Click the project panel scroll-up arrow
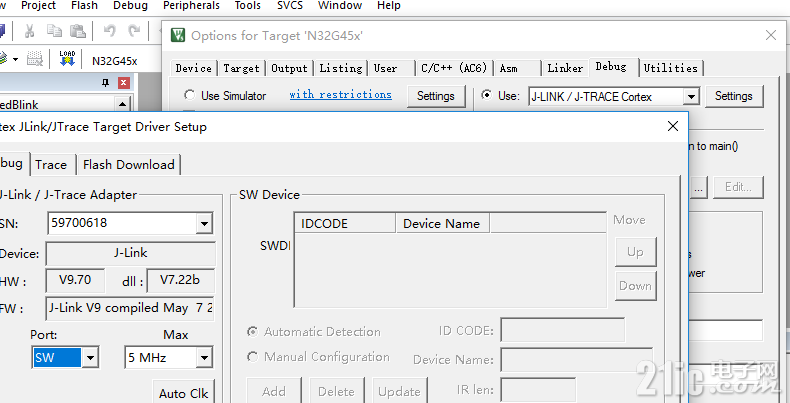The width and height of the screenshot is (790, 403). click(122, 105)
